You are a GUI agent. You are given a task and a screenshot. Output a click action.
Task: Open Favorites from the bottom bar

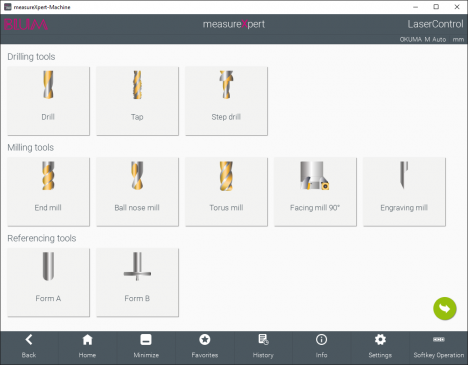[x=205, y=347]
